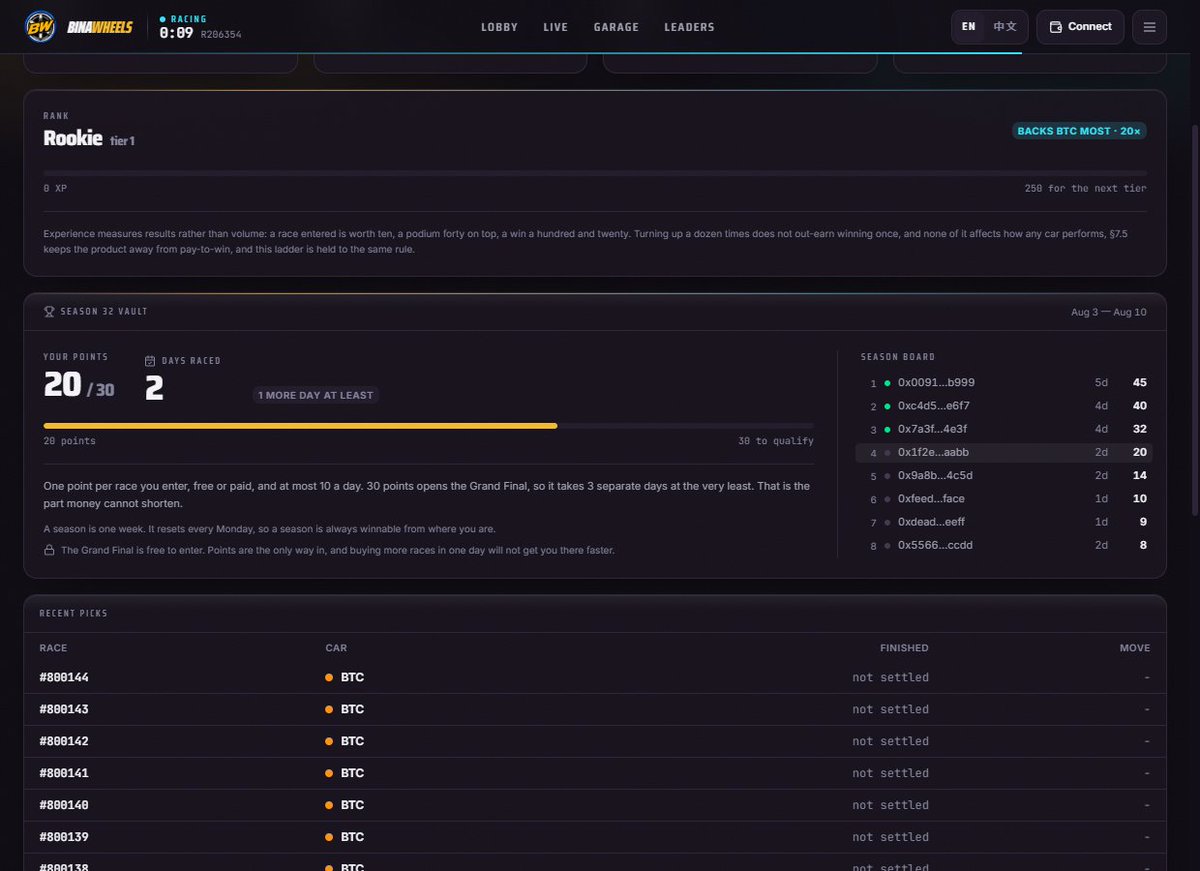Click the 45 points score of top racer
Screen dimensions: 1200x871
tap(1139, 383)
